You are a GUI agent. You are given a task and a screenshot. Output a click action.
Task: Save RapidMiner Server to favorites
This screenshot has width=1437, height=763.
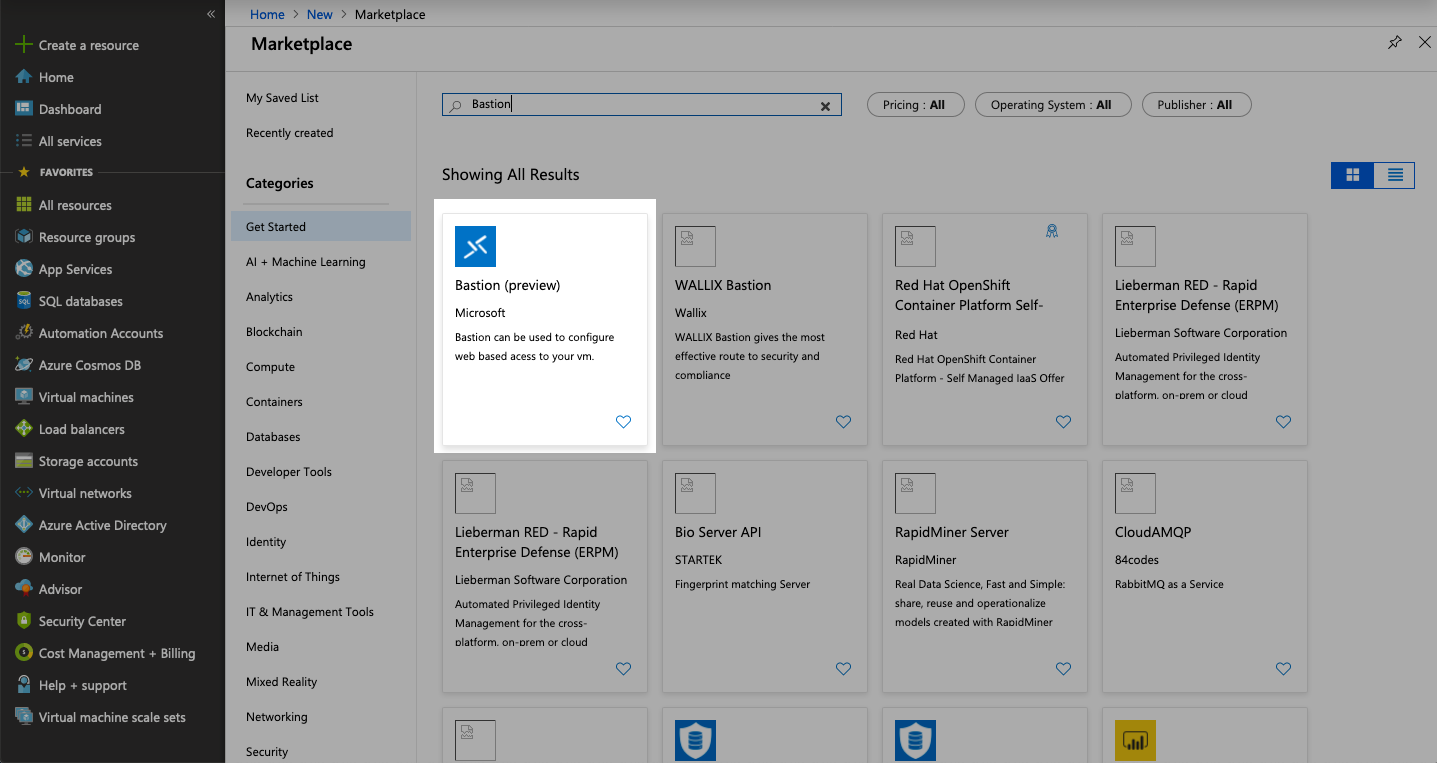pos(1063,669)
